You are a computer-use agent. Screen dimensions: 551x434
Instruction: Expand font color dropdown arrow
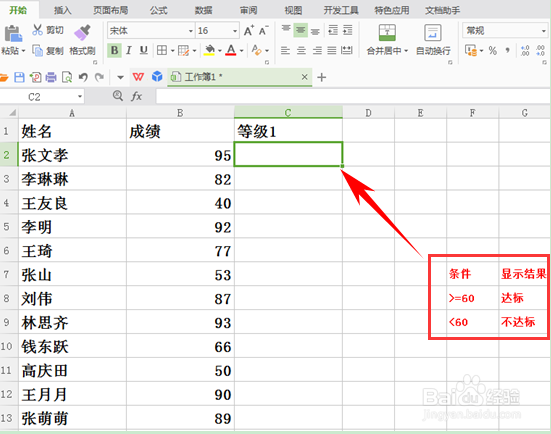point(241,51)
